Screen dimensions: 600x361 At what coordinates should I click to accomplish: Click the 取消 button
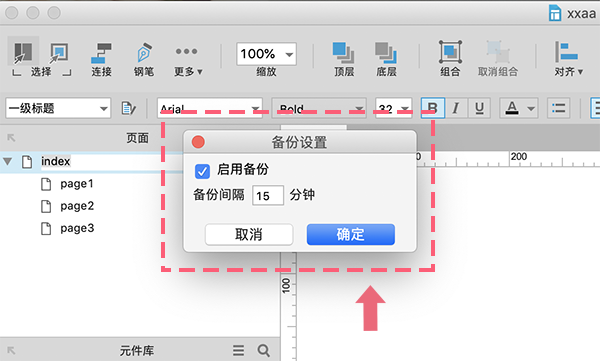point(249,234)
